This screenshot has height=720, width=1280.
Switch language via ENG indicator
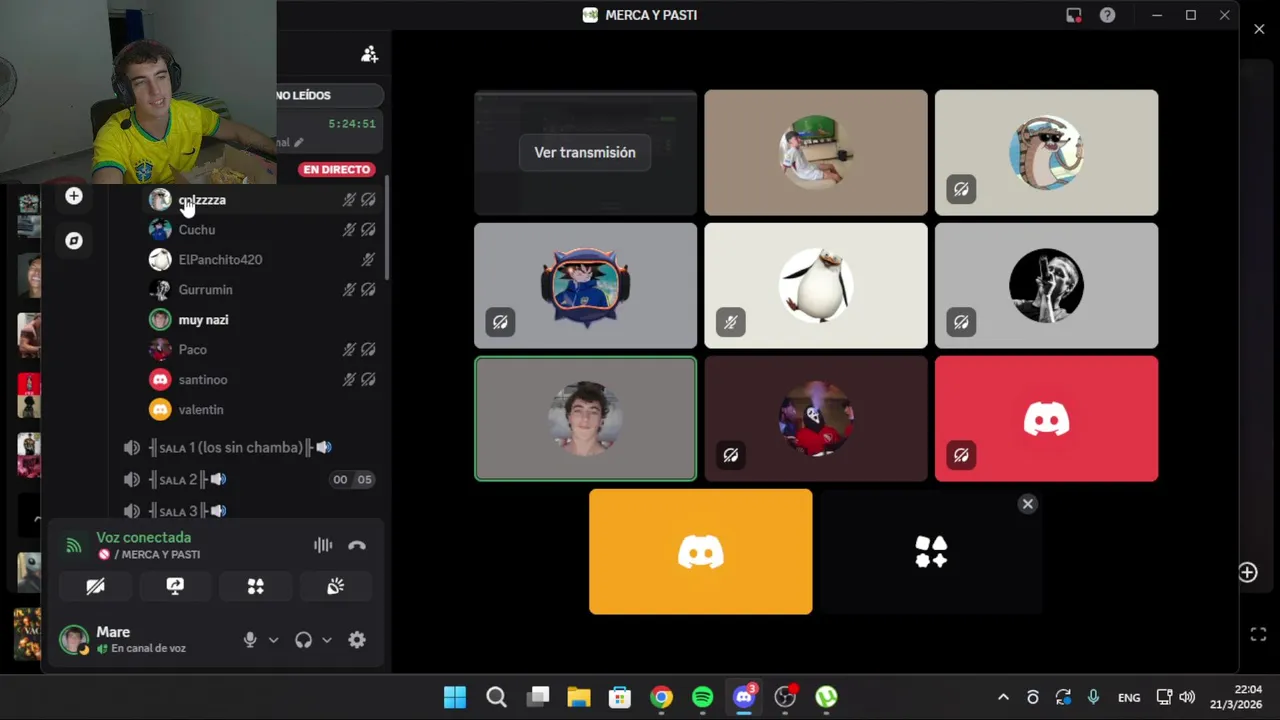[x=1129, y=697]
